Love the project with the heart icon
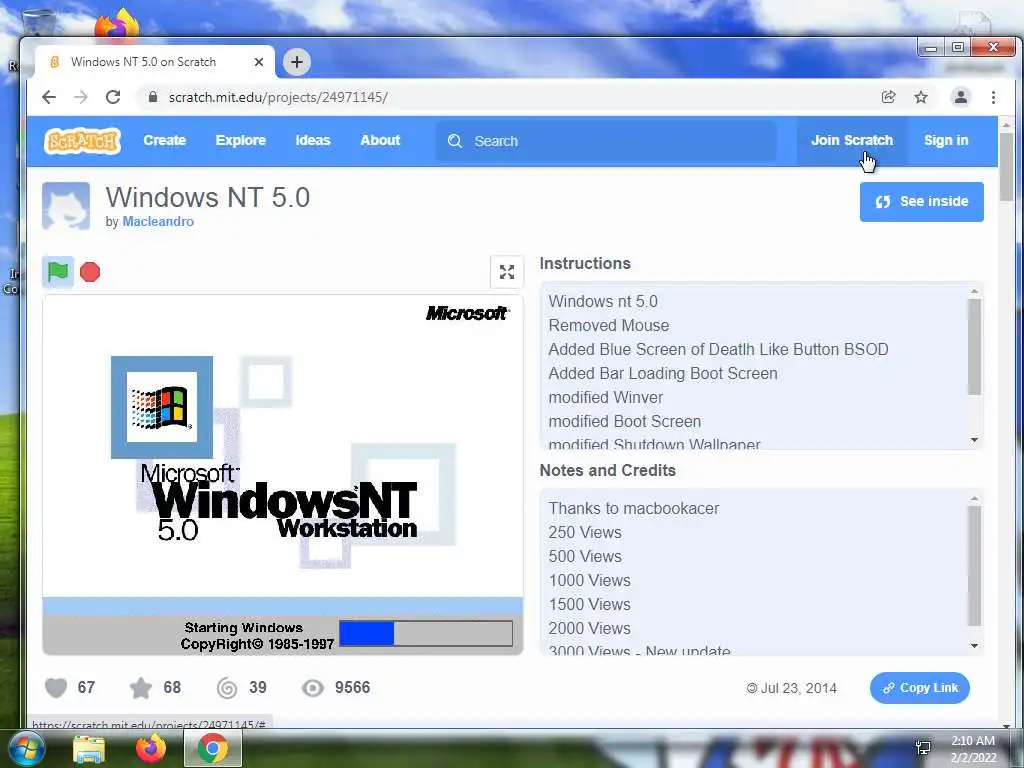Image resolution: width=1024 pixels, height=768 pixels. (x=56, y=688)
